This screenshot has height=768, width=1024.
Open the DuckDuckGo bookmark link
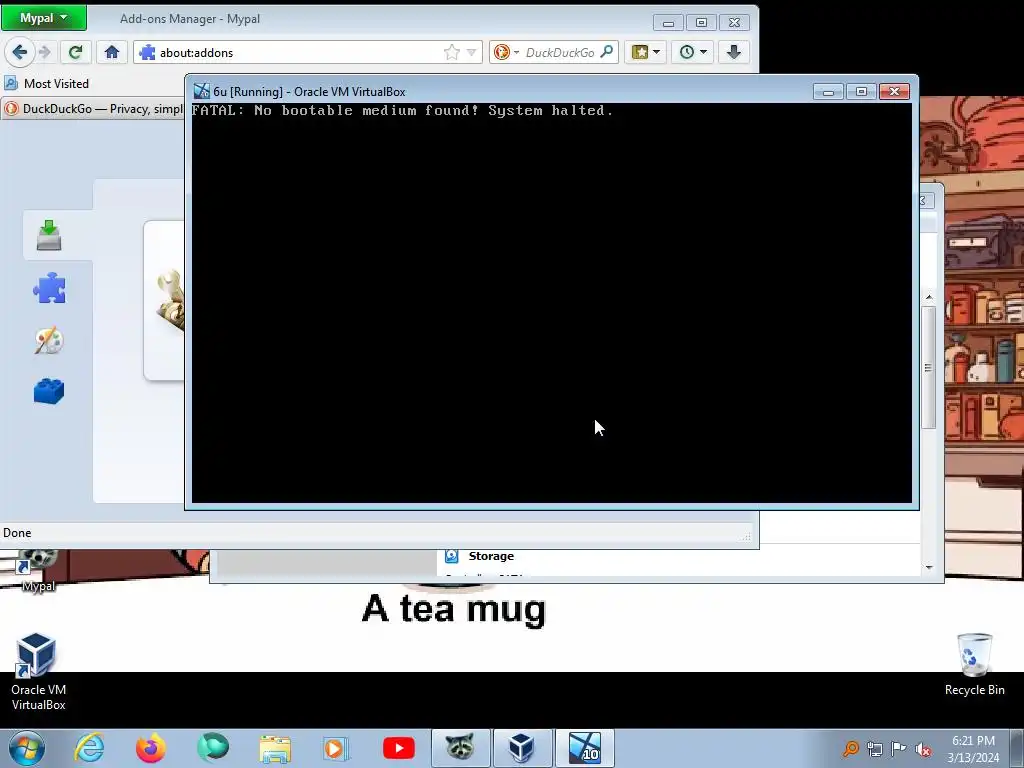pyautogui.click(x=93, y=108)
